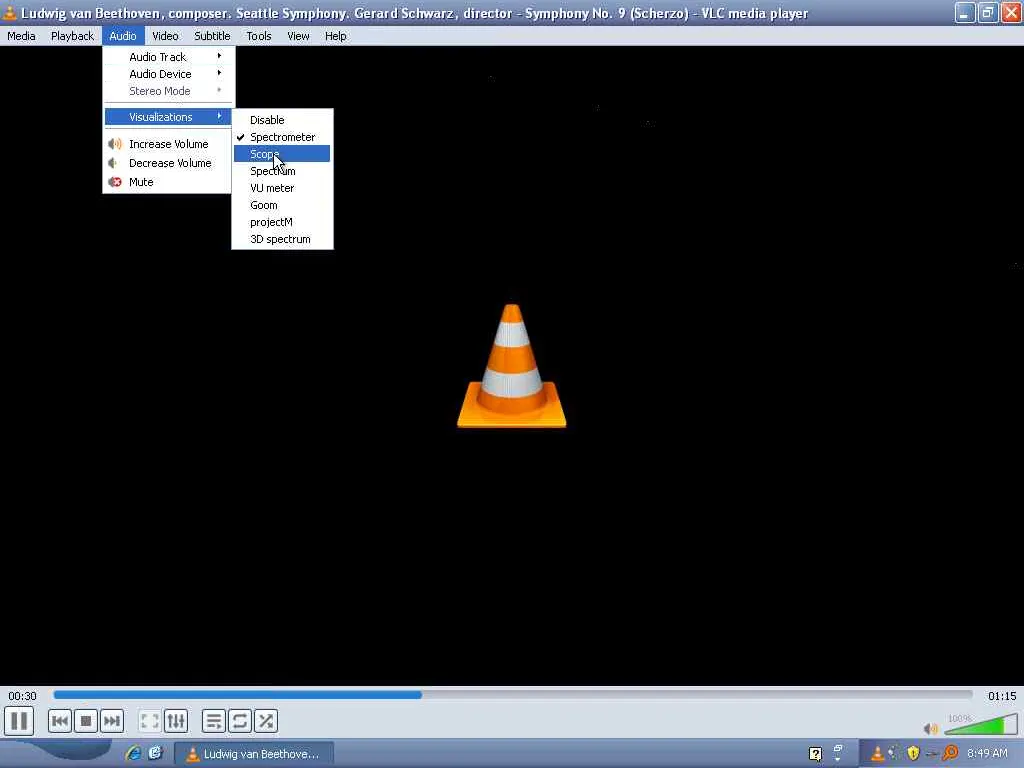The image size is (1024, 768).
Task: Select Disable visualization option
Action: tap(282, 120)
